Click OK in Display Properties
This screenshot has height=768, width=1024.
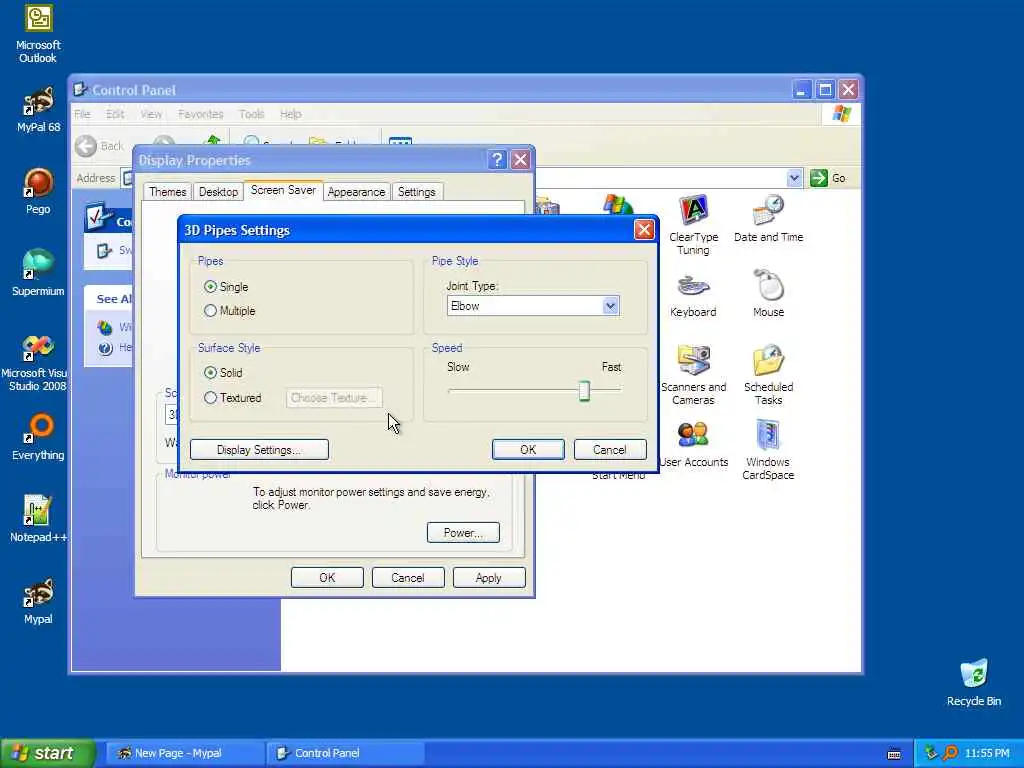327,577
